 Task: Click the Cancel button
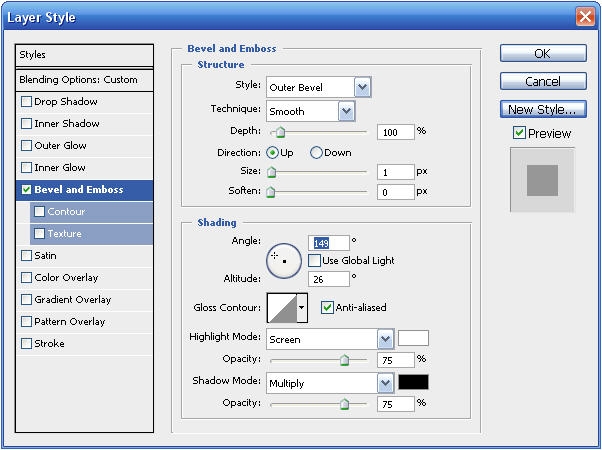click(543, 81)
